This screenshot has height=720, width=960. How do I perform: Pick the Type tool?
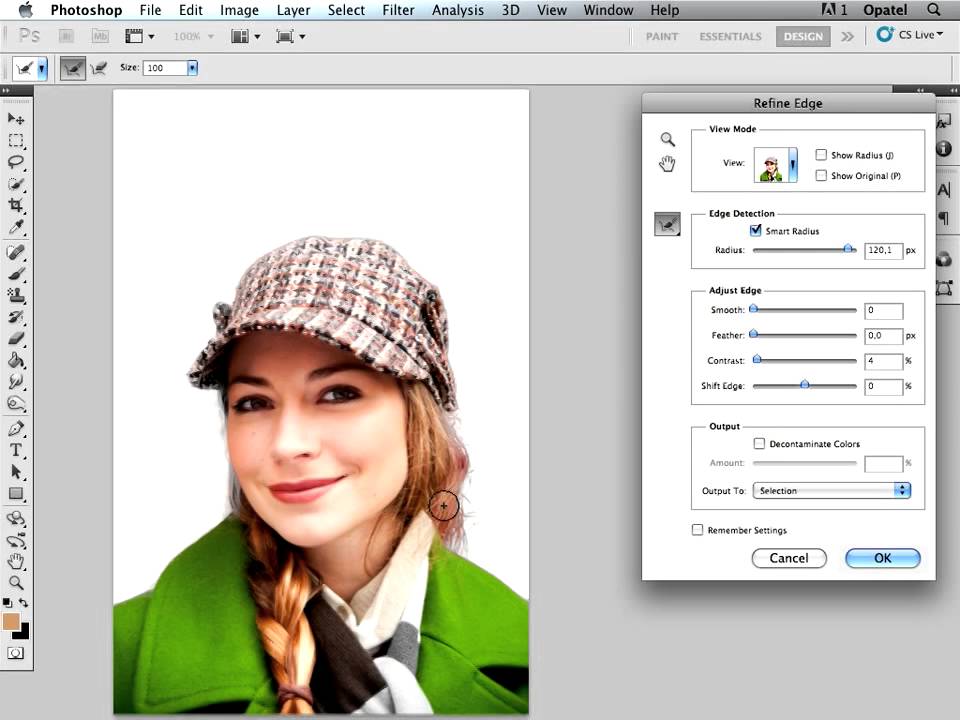(17, 450)
